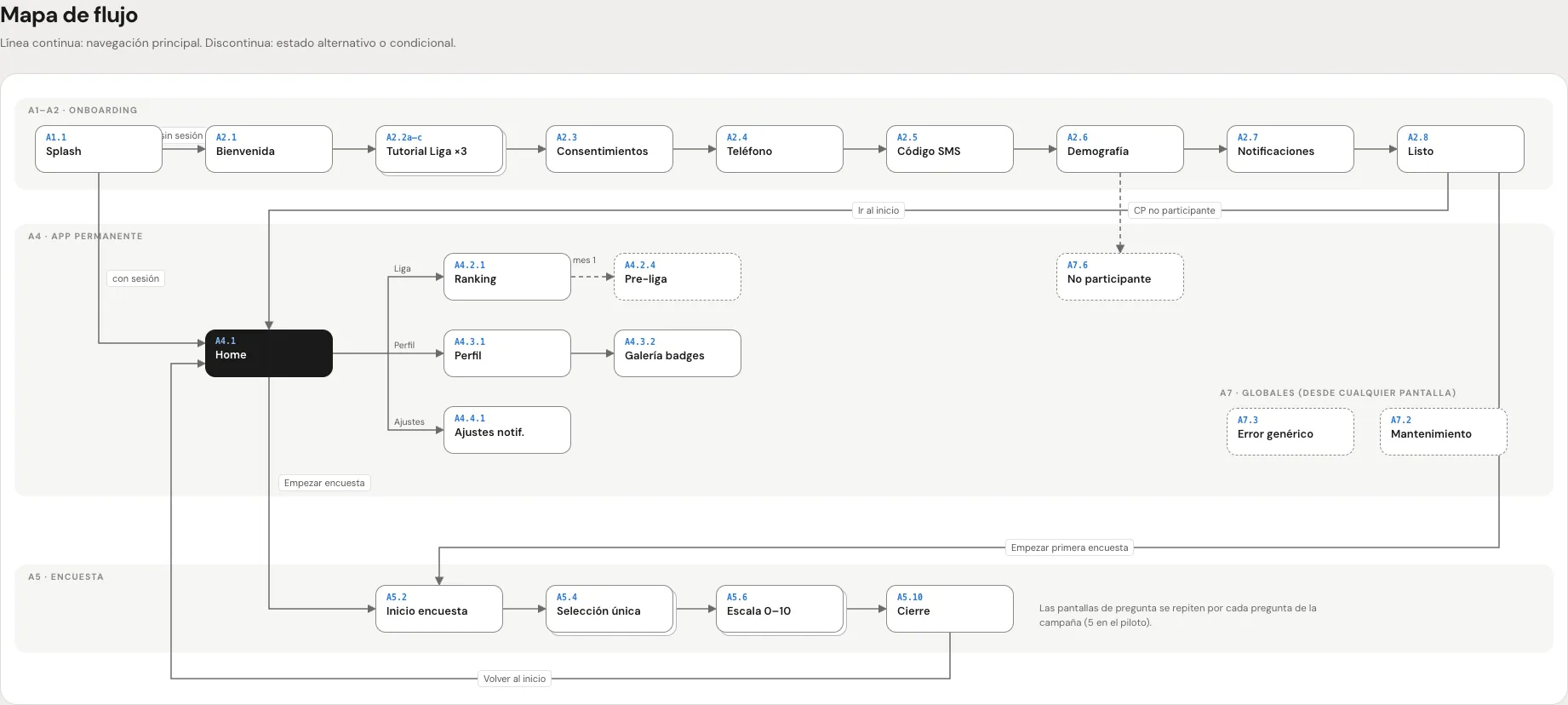Open the A4.3.2 Galería badges node
Screen dimensions: 1568x705
678,353
